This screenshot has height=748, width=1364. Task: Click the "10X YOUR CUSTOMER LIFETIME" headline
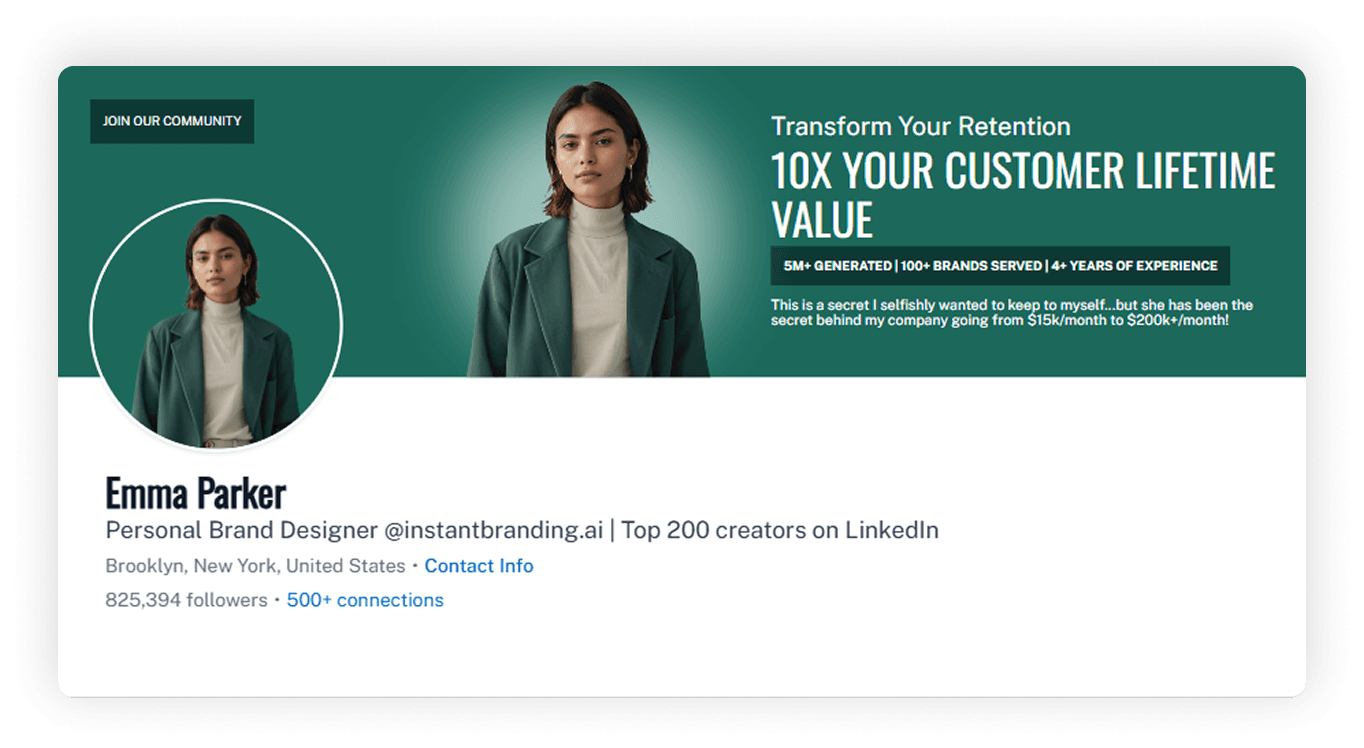(1023, 171)
